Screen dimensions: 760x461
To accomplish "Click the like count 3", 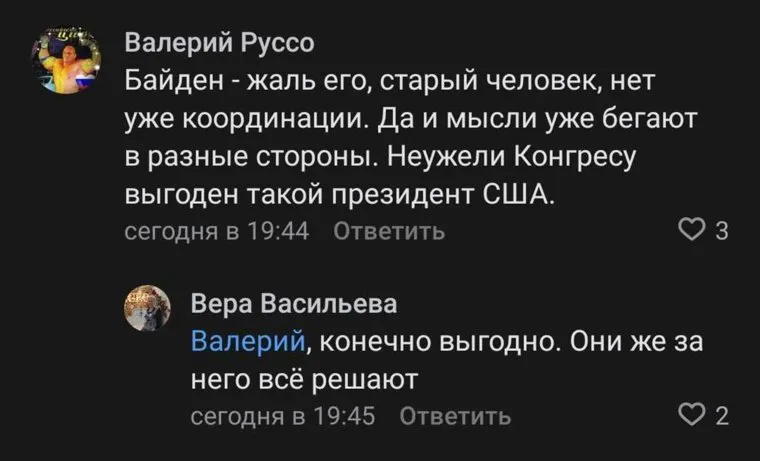I will pos(721,233).
